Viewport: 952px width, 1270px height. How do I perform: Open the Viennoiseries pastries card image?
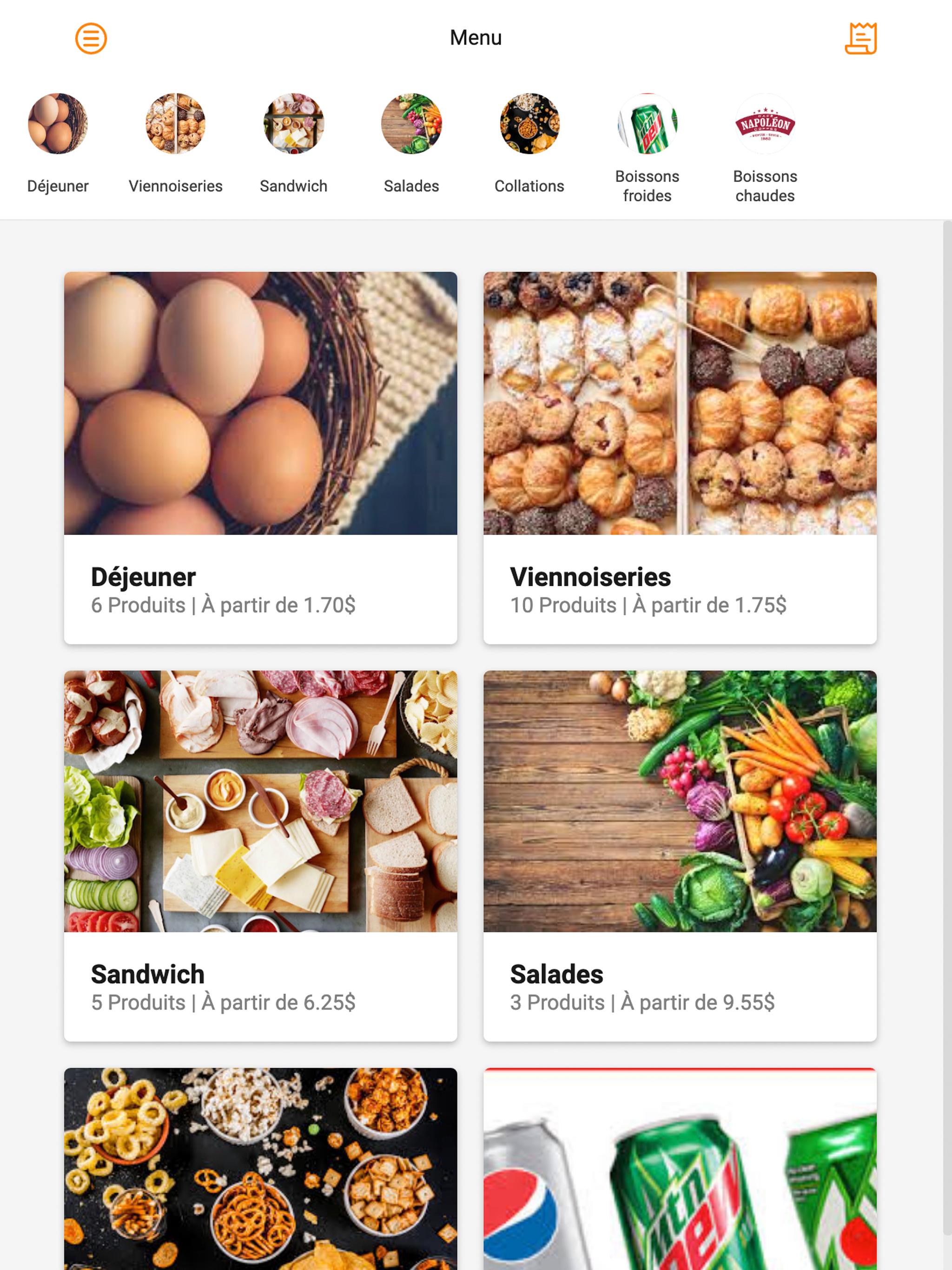point(680,403)
